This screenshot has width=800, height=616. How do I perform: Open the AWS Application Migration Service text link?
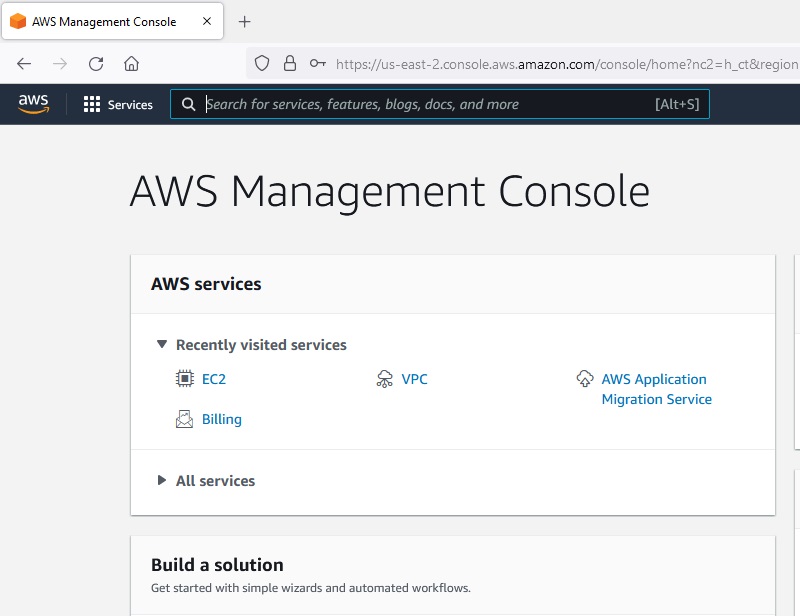point(655,389)
